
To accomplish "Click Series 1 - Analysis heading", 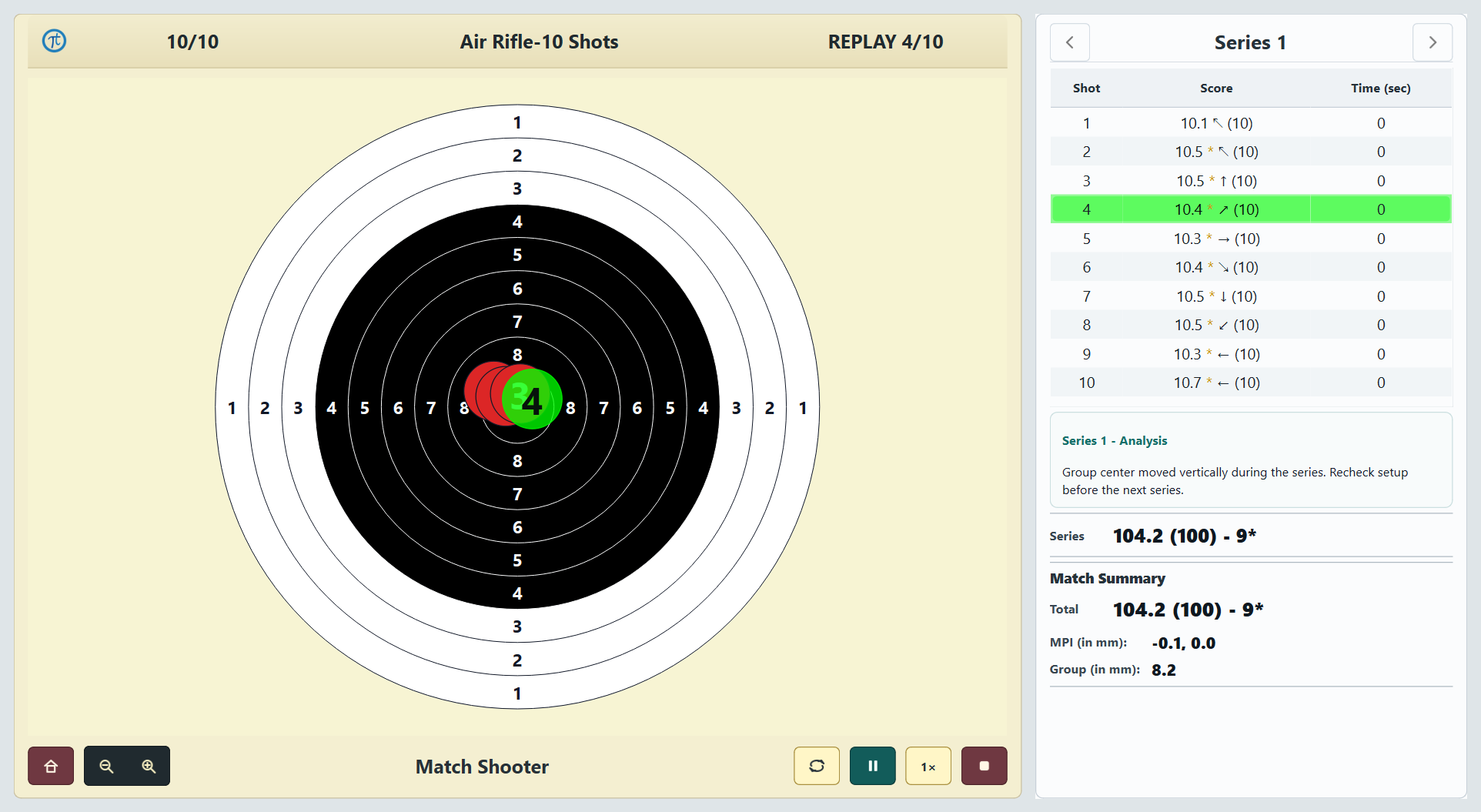I will pos(1114,440).
